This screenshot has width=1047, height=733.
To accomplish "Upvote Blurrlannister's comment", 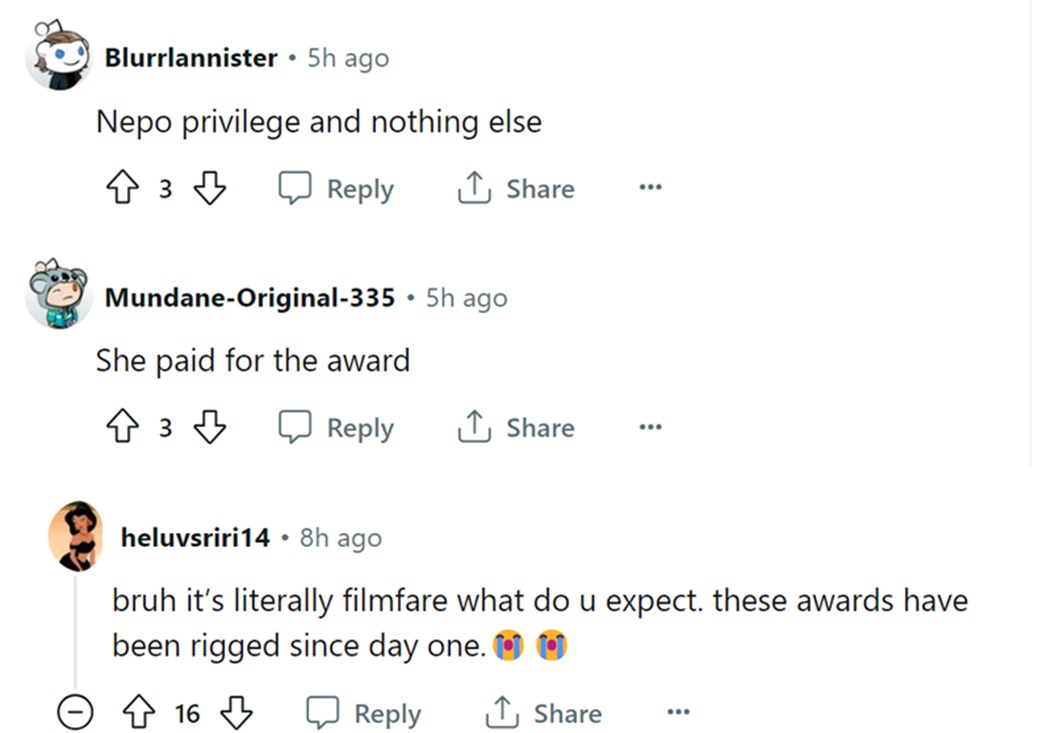I will pos(121,189).
